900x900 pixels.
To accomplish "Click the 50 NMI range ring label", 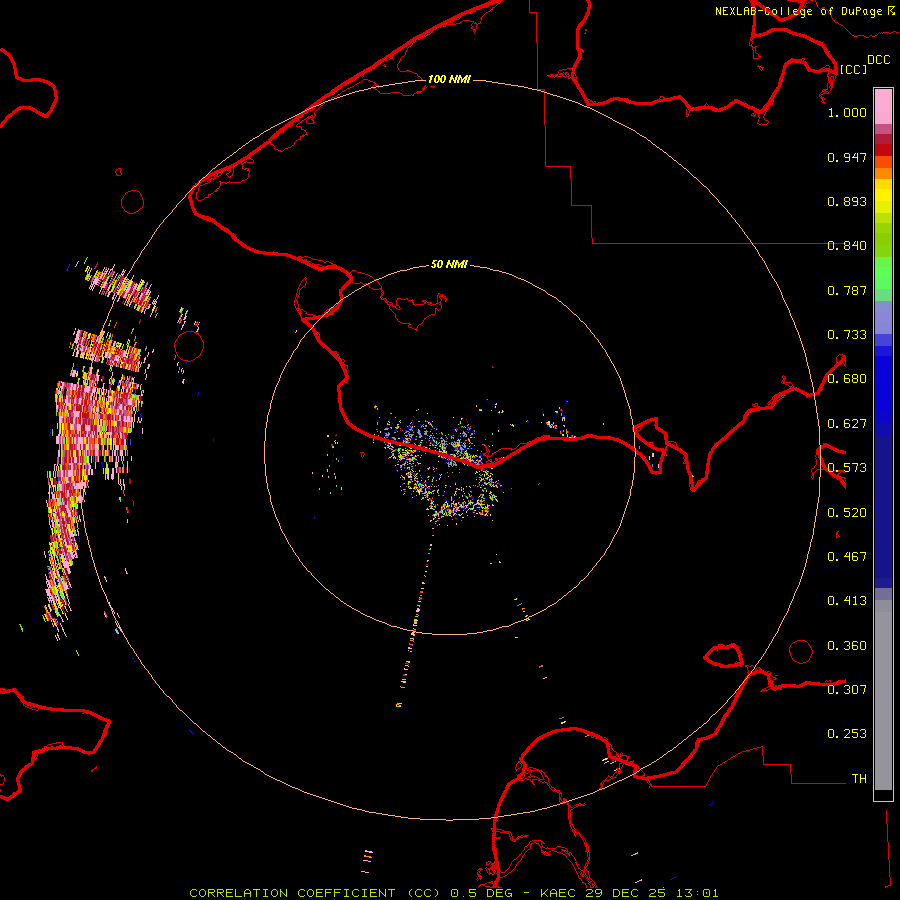I will point(449,264).
